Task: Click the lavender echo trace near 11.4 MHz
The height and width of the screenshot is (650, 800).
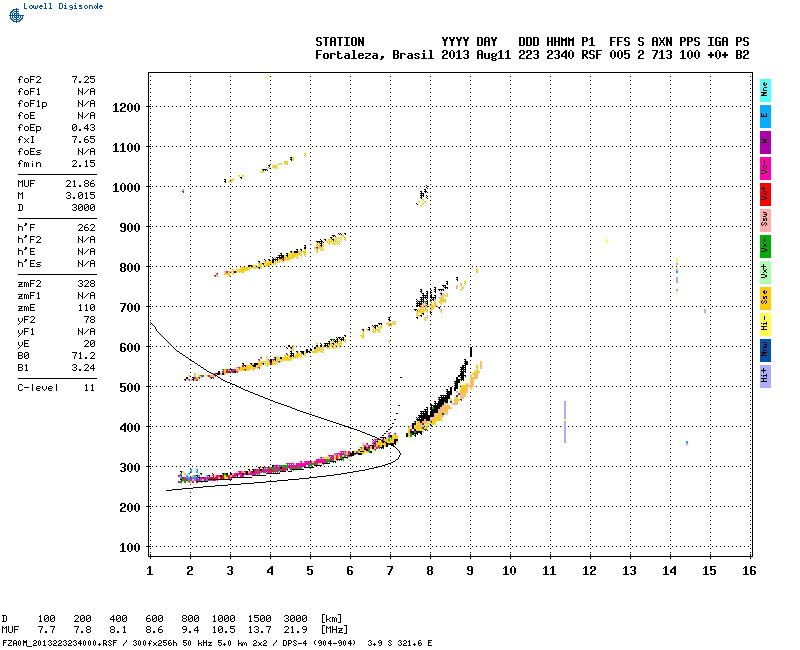Action: pyautogui.click(x=565, y=422)
